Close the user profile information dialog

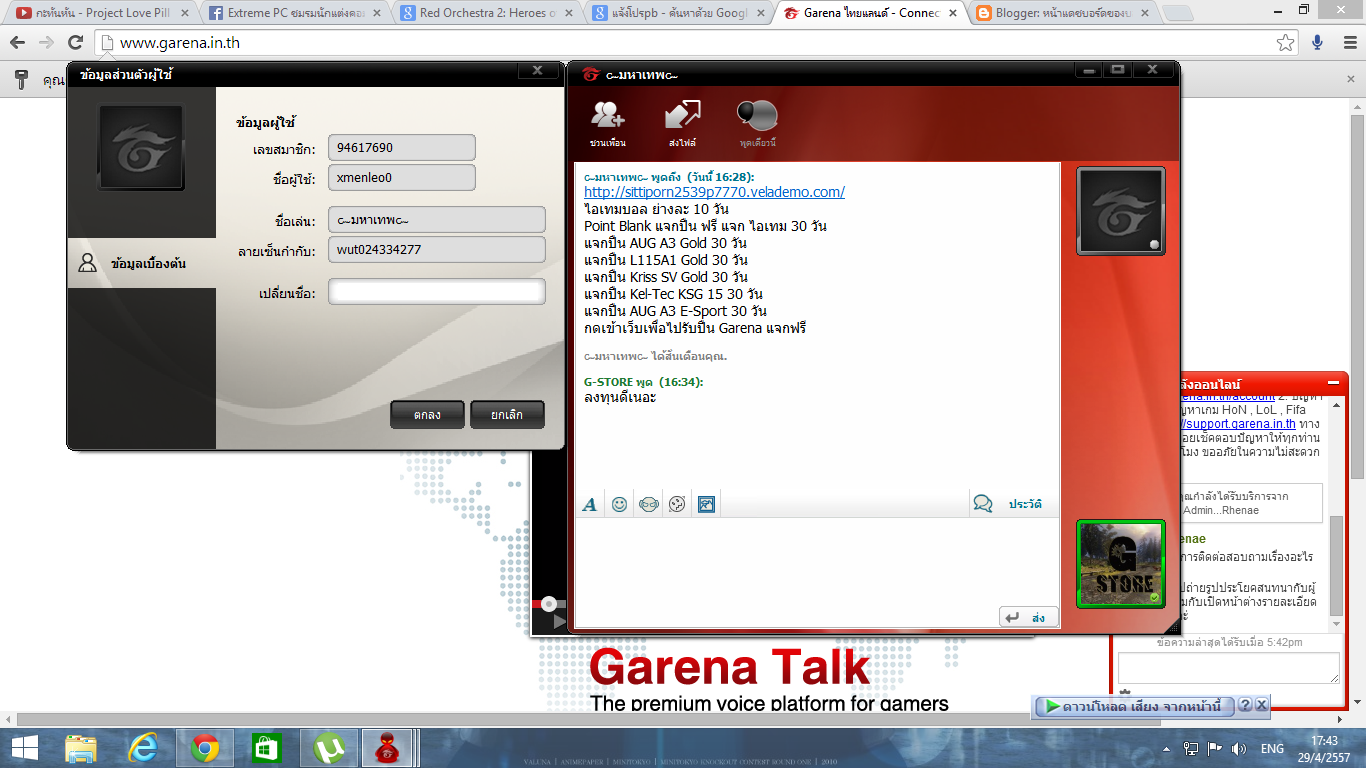click(x=537, y=70)
